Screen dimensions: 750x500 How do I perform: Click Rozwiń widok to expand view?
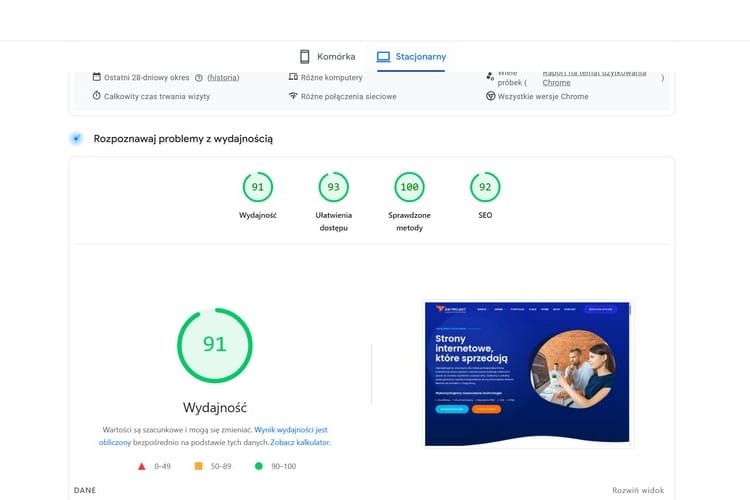(638, 490)
